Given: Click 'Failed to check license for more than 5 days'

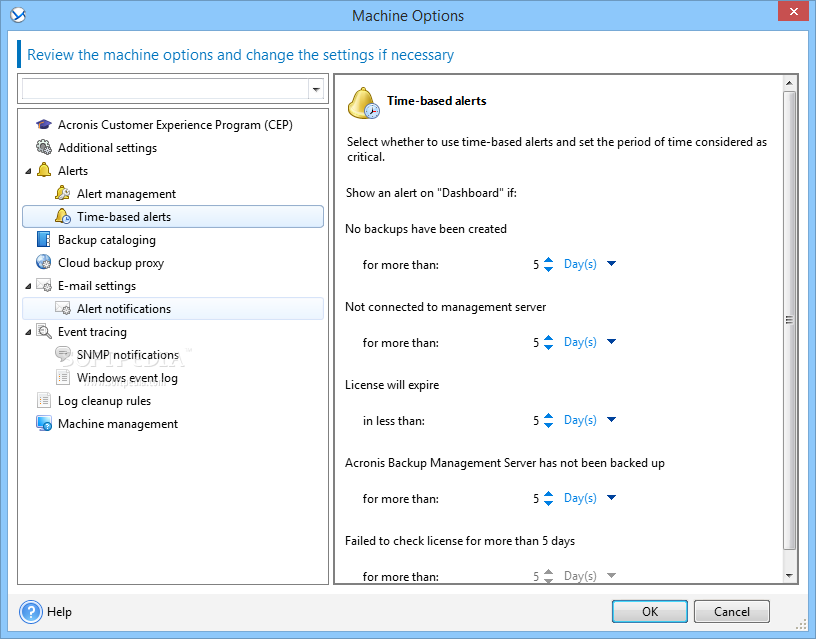Looking at the screenshot, I should click(x=460, y=541).
